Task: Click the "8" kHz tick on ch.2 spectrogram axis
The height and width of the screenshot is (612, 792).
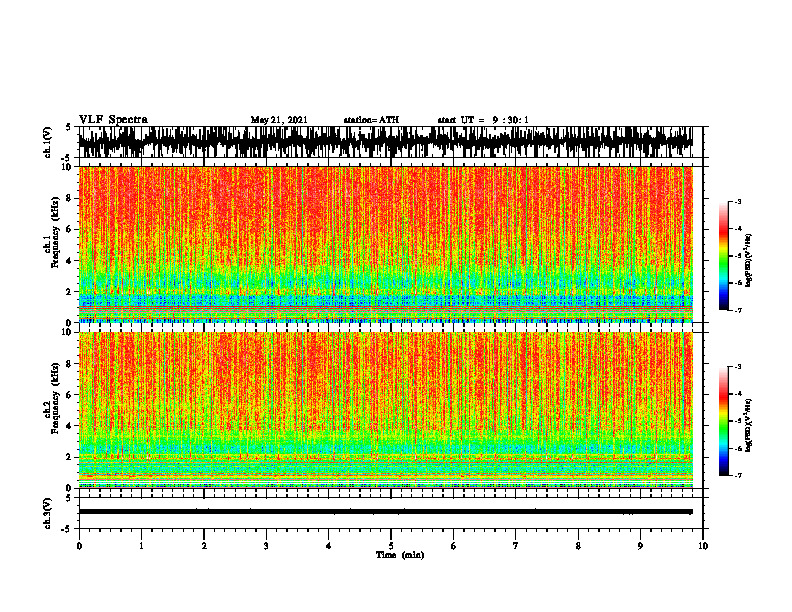Action: click(x=69, y=364)
